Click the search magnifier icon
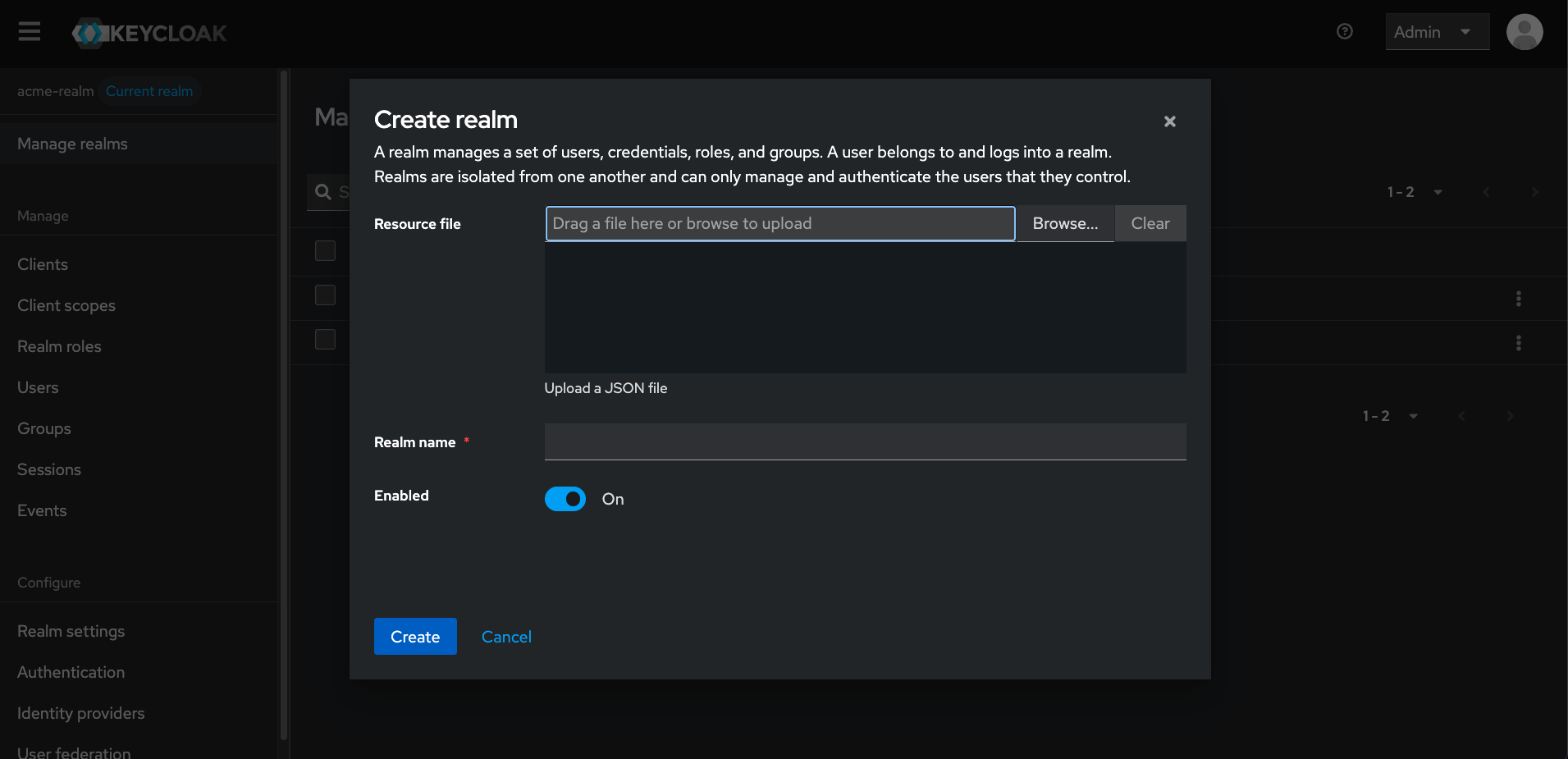This screenshot has height=759, width=1568. coord(323,192)
